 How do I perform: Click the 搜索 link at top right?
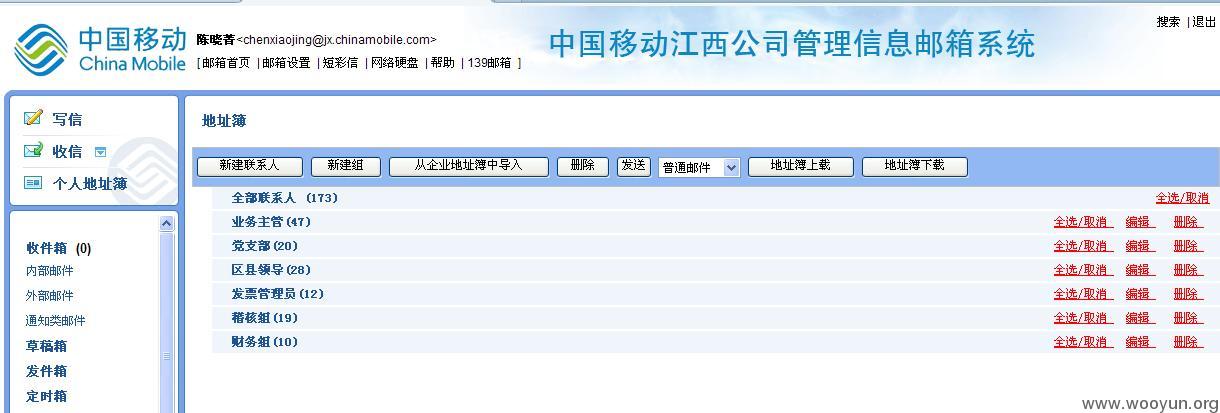[1168, 21]
